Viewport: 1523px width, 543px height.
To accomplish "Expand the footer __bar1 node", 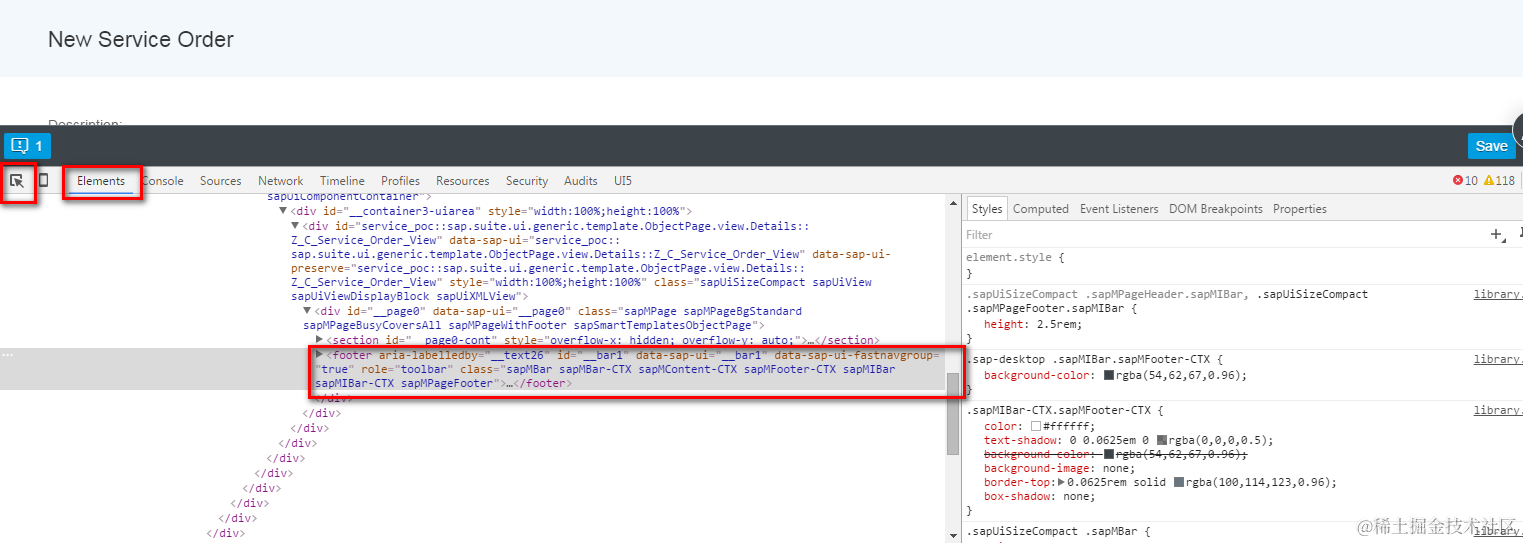I will pos(319,354).
